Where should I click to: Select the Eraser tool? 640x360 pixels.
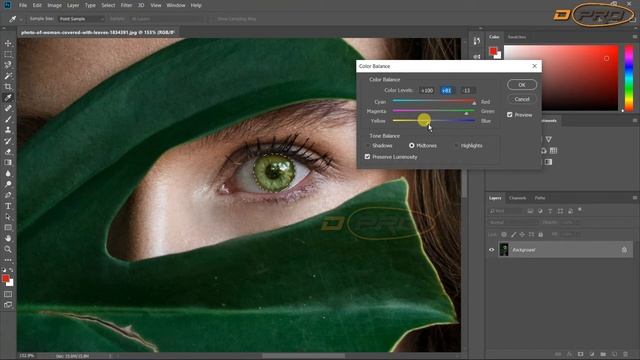pyautogui.click(x=8, y=151)
